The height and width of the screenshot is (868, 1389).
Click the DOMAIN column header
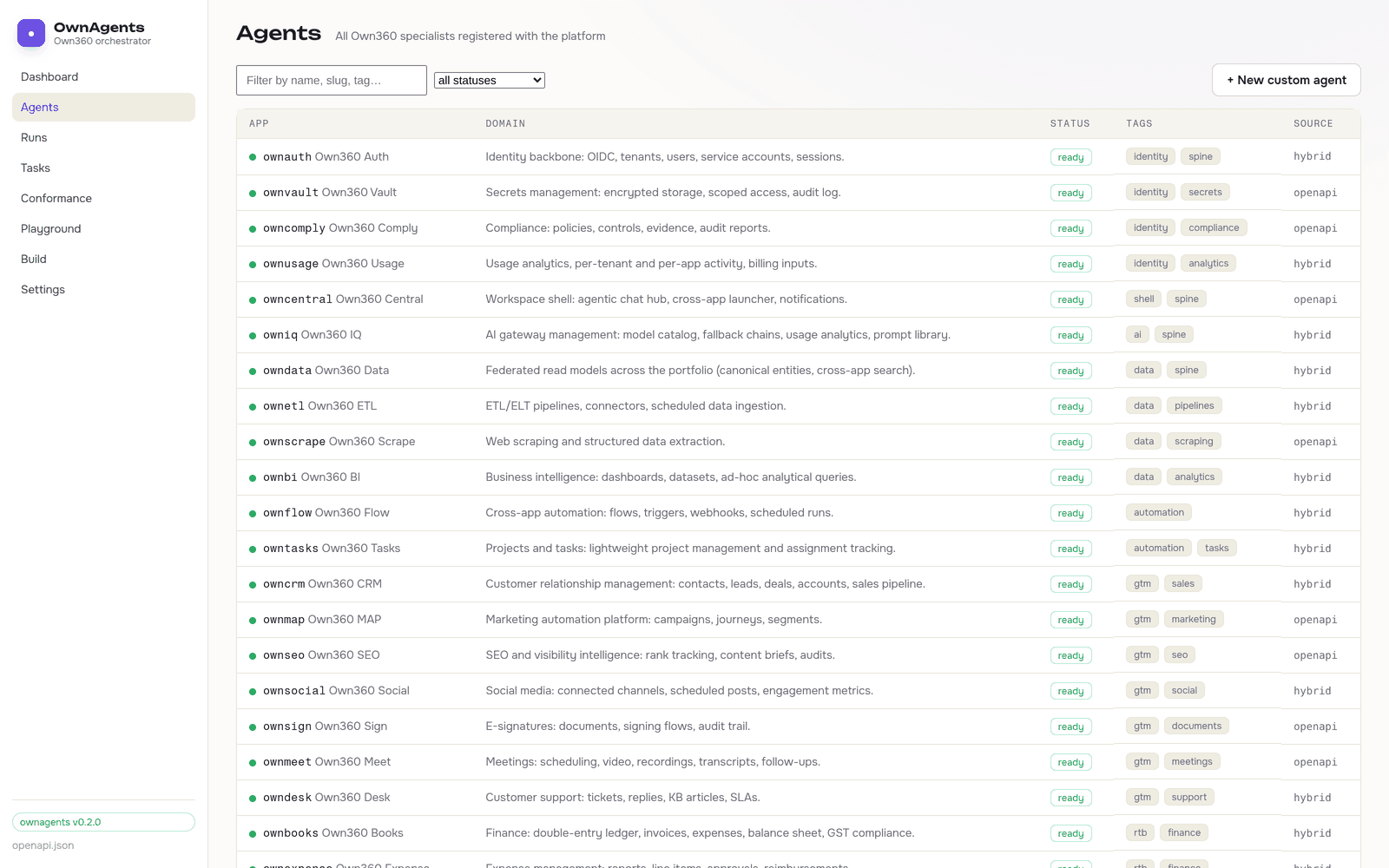[505, 124]
